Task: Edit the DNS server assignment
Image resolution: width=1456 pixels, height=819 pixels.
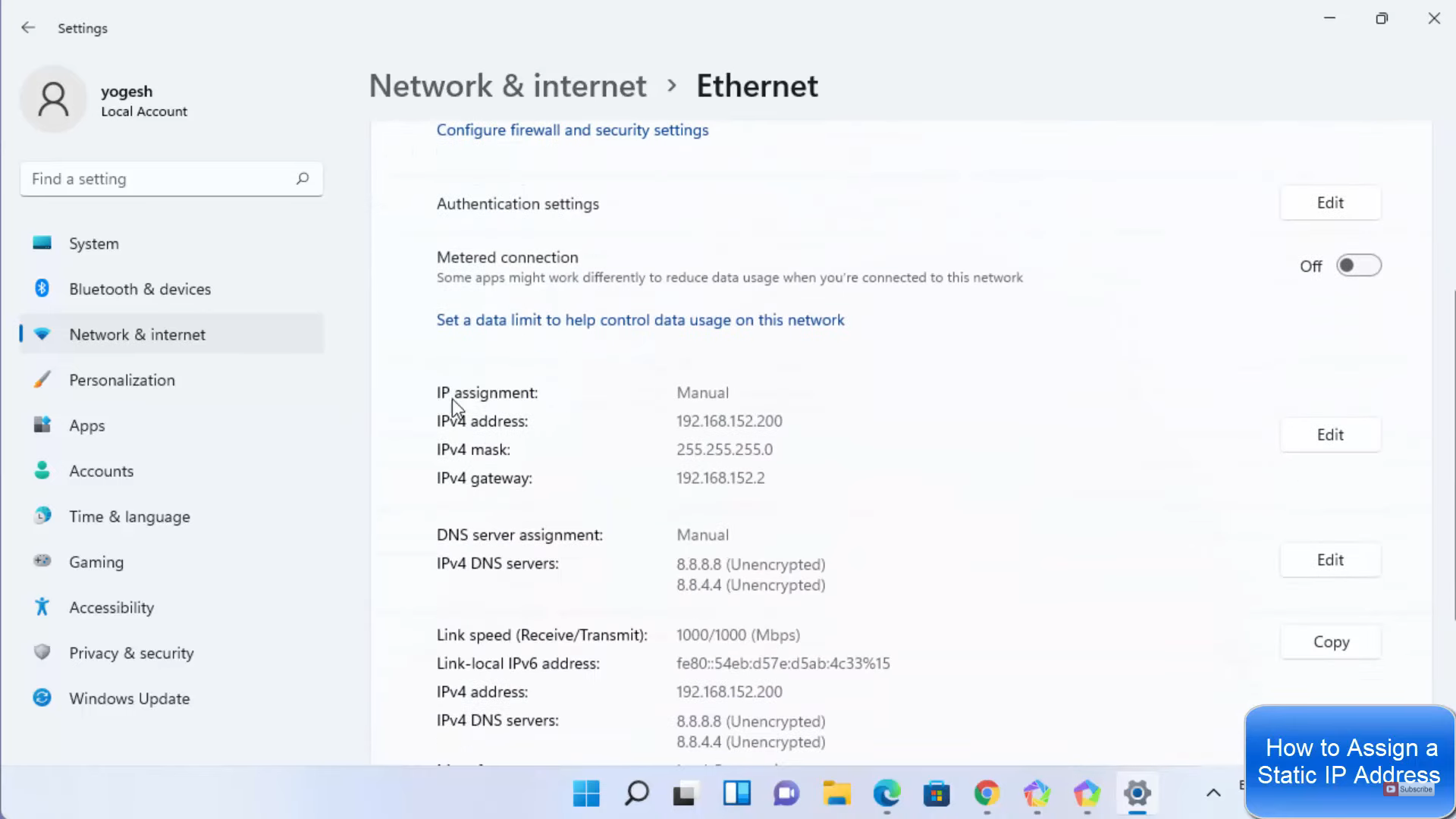Action: point(1330,560)
